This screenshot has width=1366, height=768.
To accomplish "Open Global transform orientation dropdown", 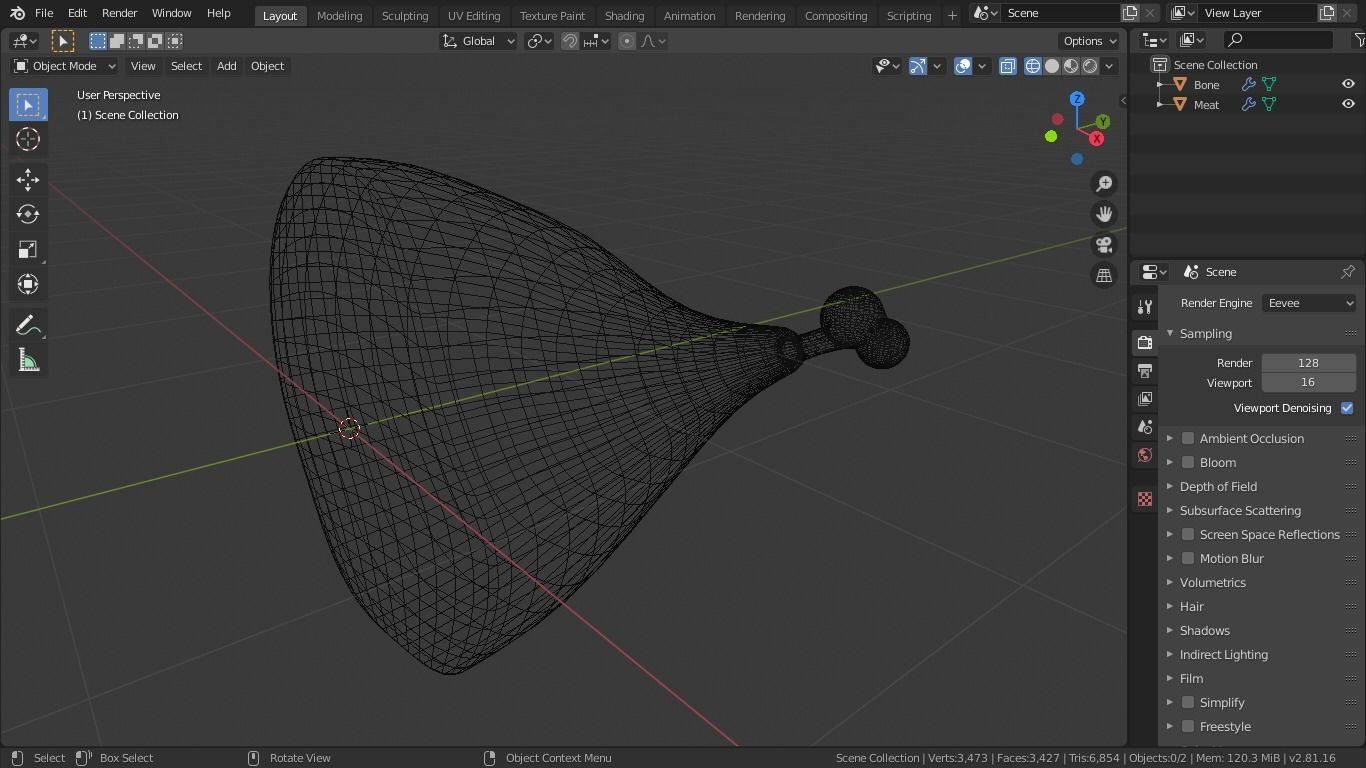I will pyautogui.click(x=478, y=41).
